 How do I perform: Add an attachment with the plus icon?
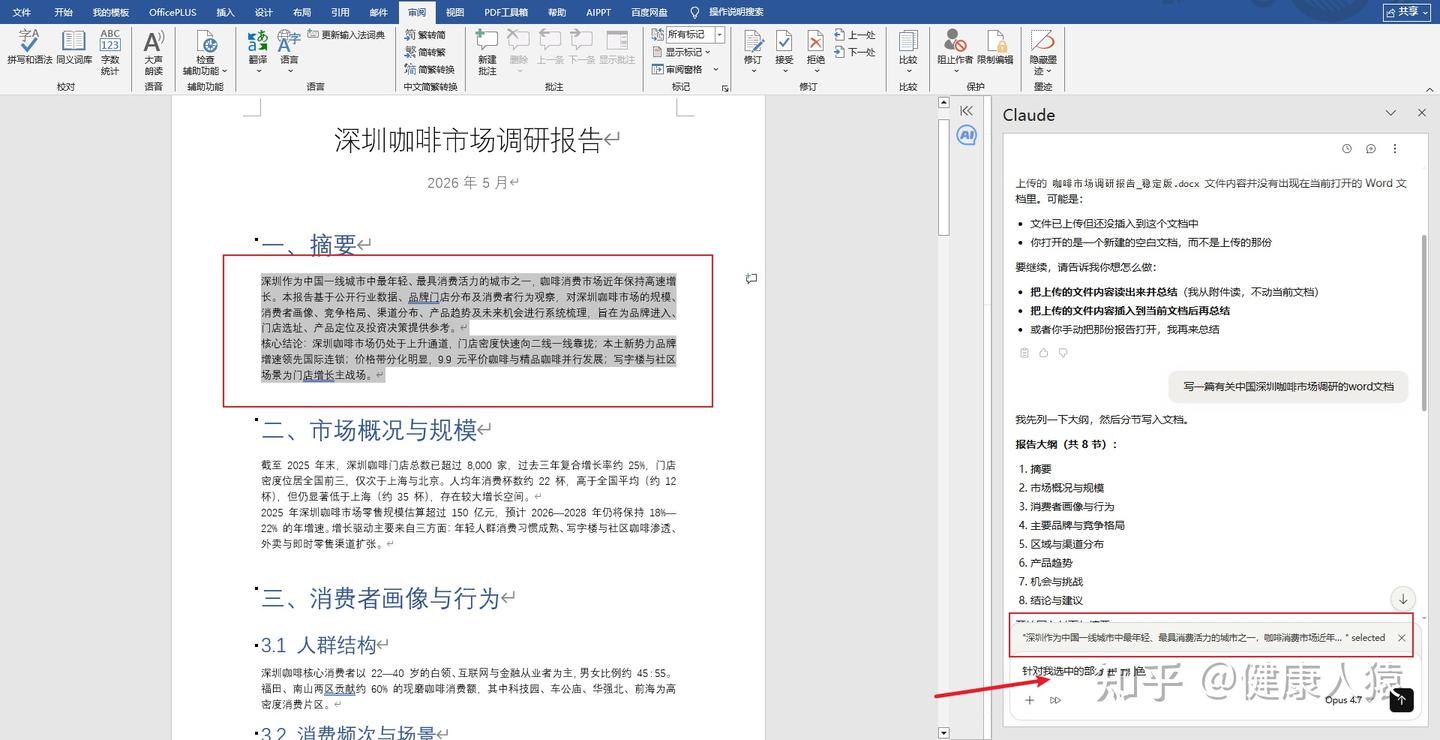(x=1029, y=700)
